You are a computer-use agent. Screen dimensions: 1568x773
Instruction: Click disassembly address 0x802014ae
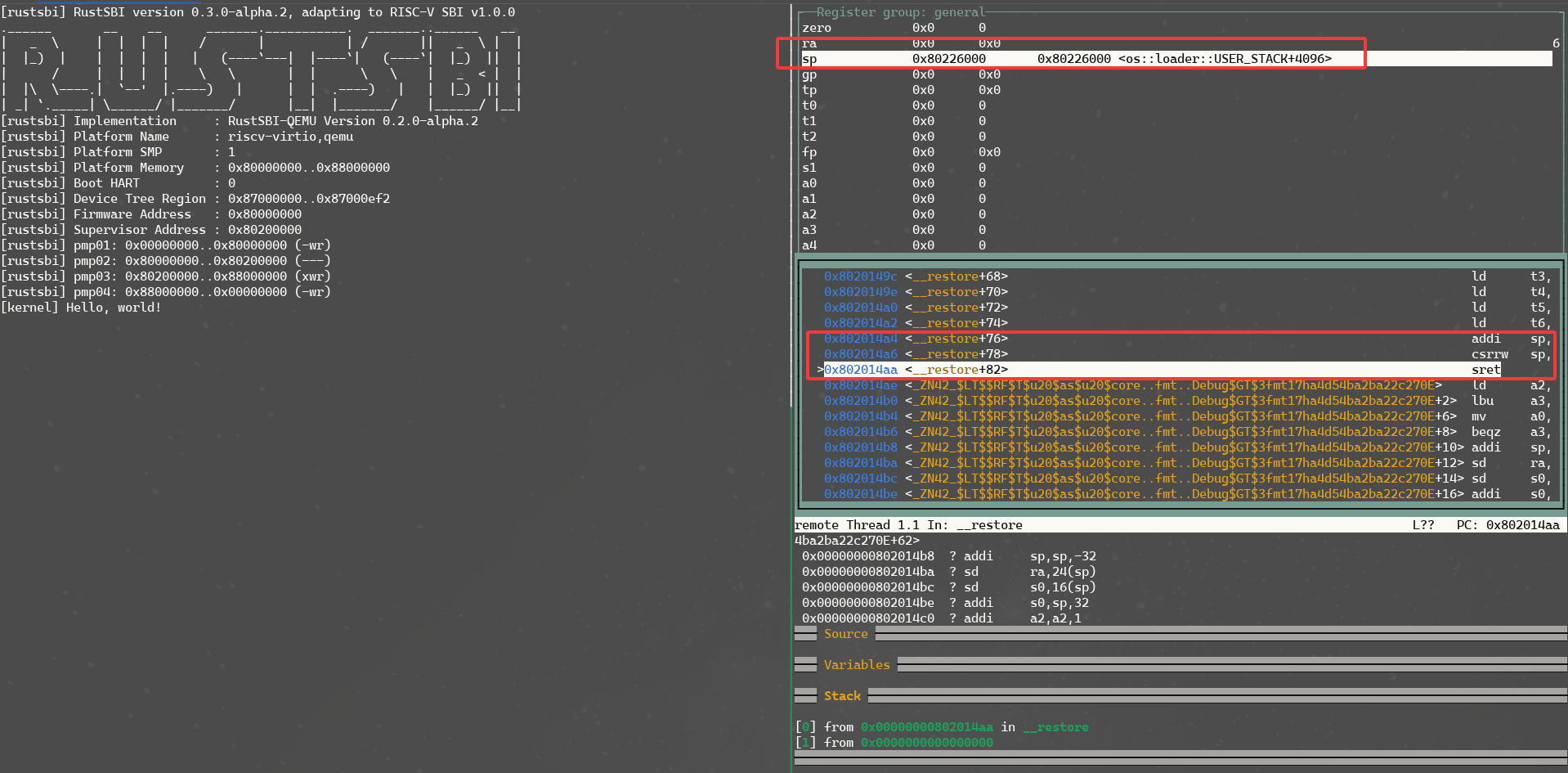tap(860, 385)
